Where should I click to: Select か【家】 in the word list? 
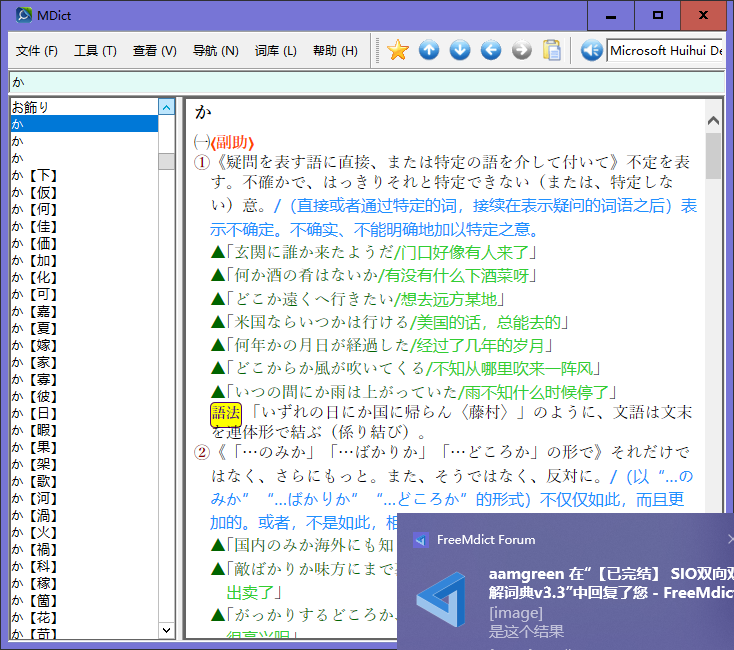(84, 362)
